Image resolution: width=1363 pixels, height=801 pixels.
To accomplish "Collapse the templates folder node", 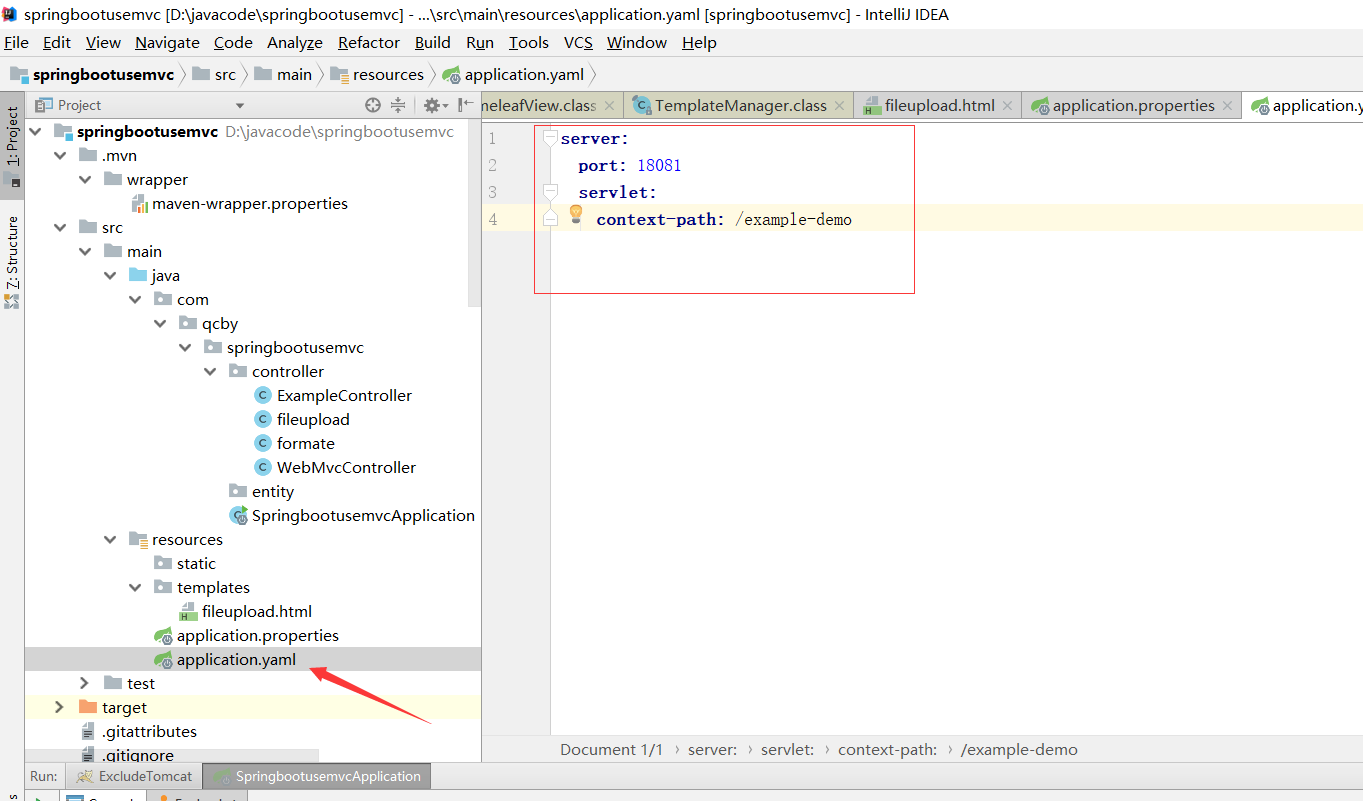I will (135, 587).
